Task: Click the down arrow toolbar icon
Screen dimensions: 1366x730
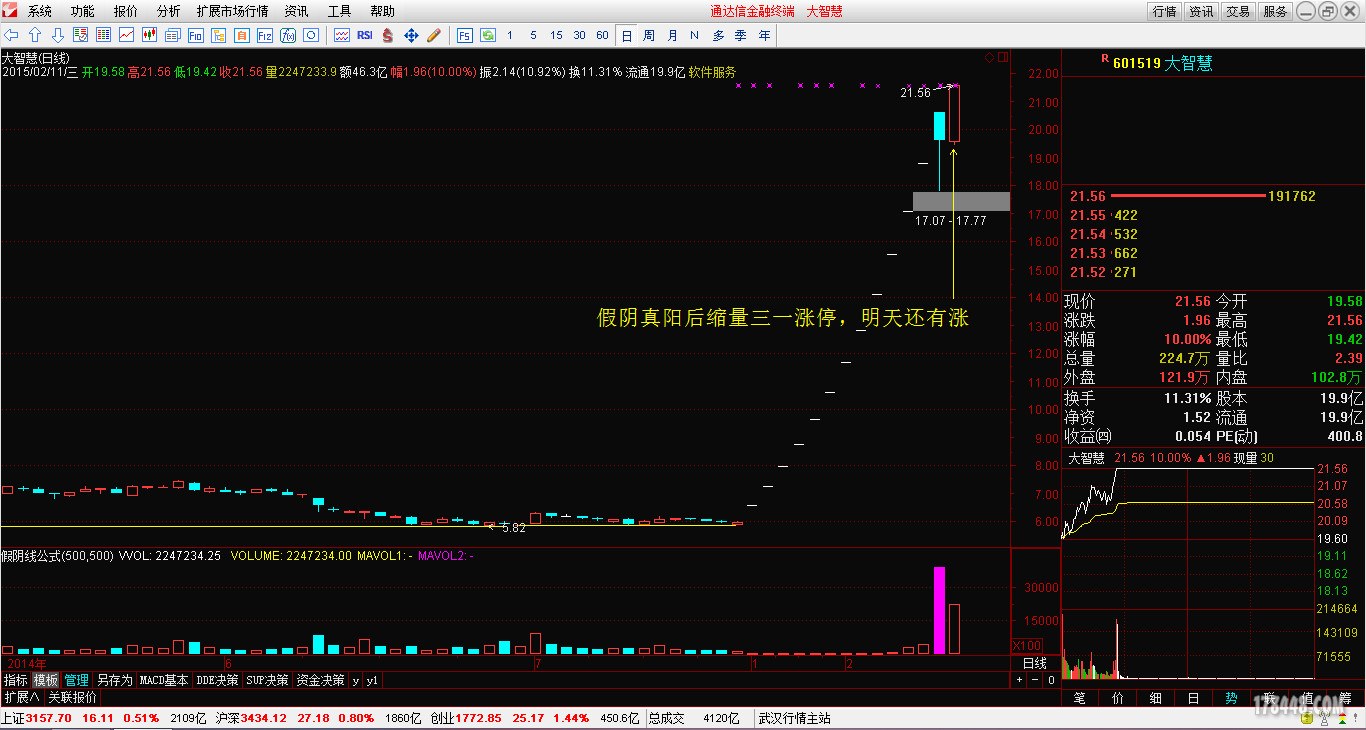Action: click(58, 35)
